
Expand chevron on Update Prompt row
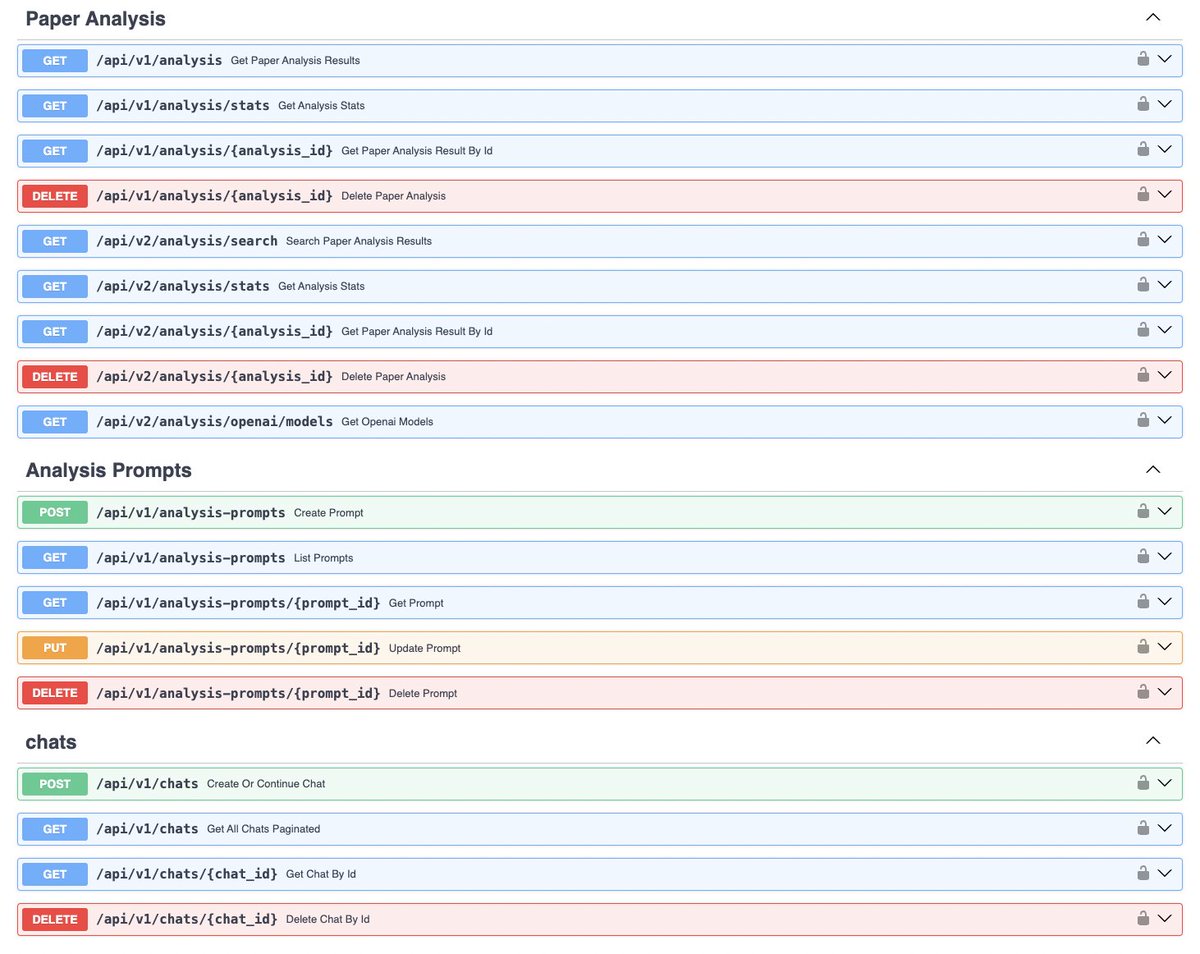[1164, 647]
